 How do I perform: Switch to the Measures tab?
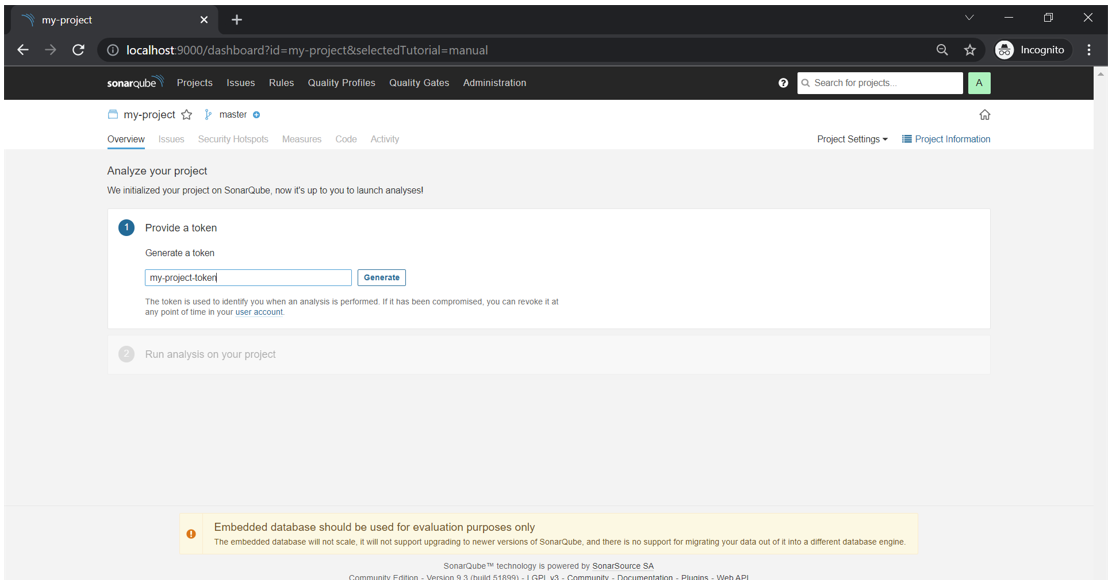click(x=301, y=139)
